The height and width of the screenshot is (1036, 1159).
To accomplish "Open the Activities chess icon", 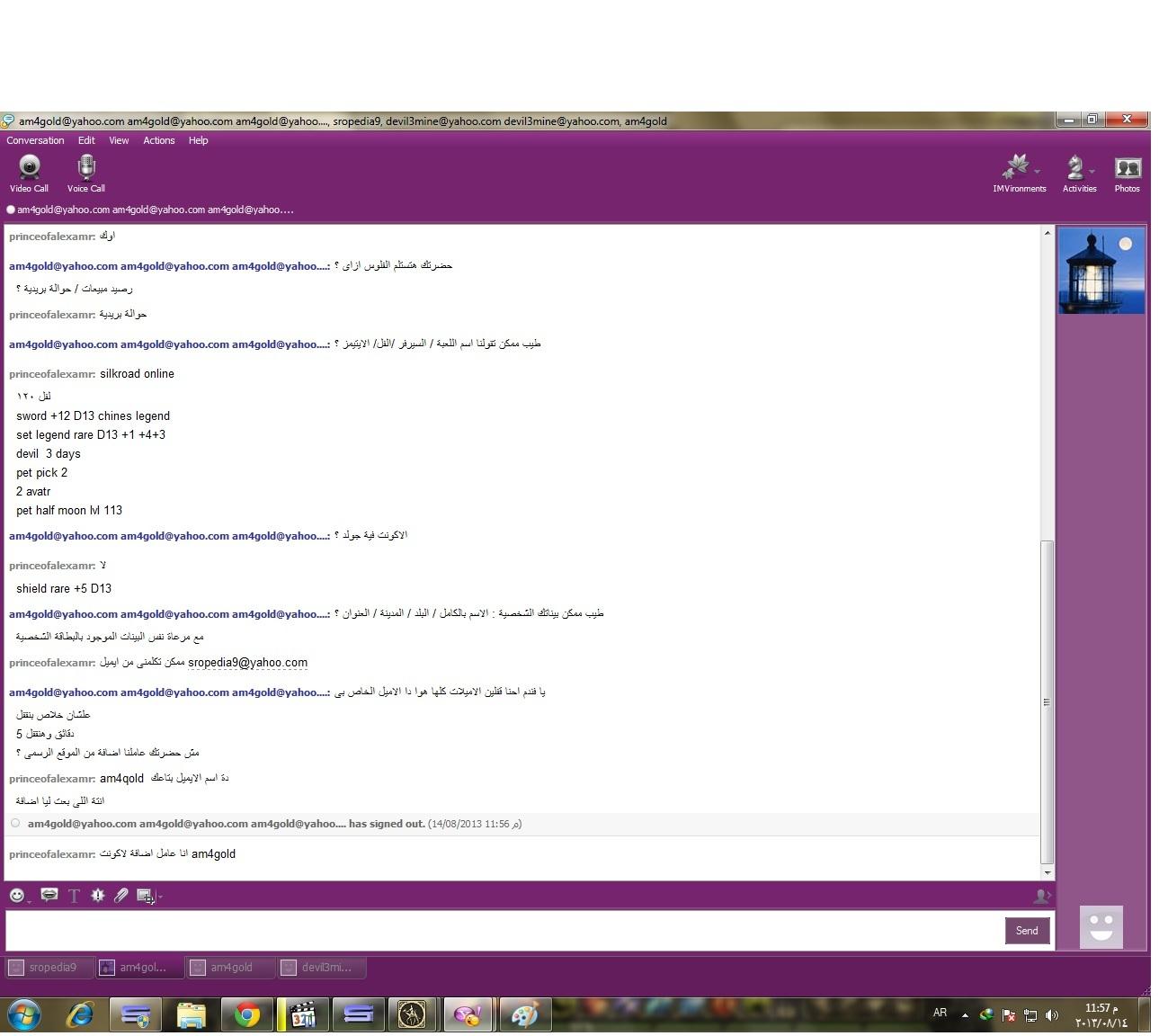I will (1075, 168).
